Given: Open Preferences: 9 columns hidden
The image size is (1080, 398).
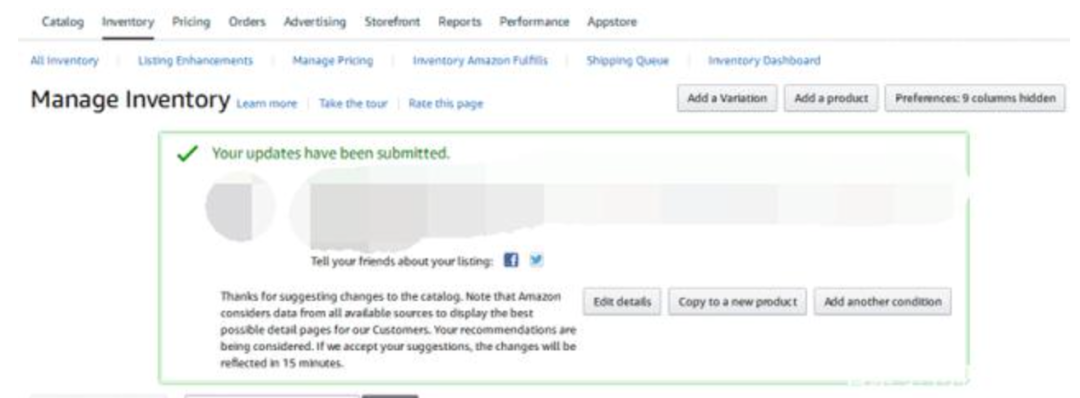Looking at the screenshot, I should (975, 98).
